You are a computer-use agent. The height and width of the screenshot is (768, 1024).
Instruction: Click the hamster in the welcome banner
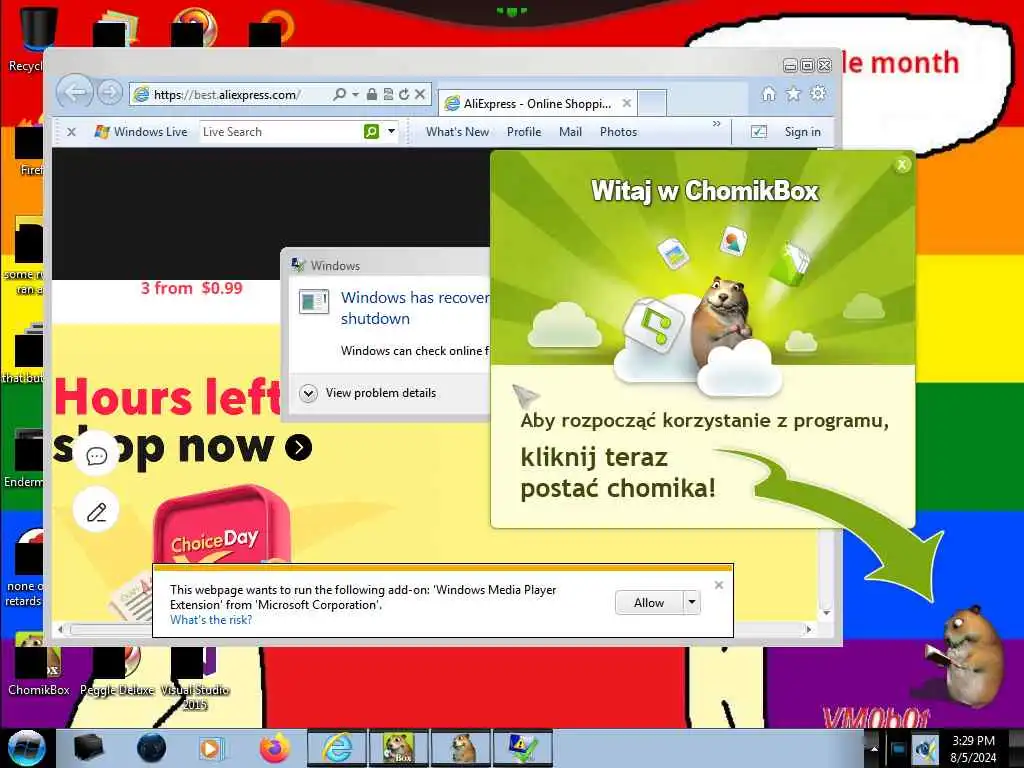pyautogui.click(x=721, y=320)
